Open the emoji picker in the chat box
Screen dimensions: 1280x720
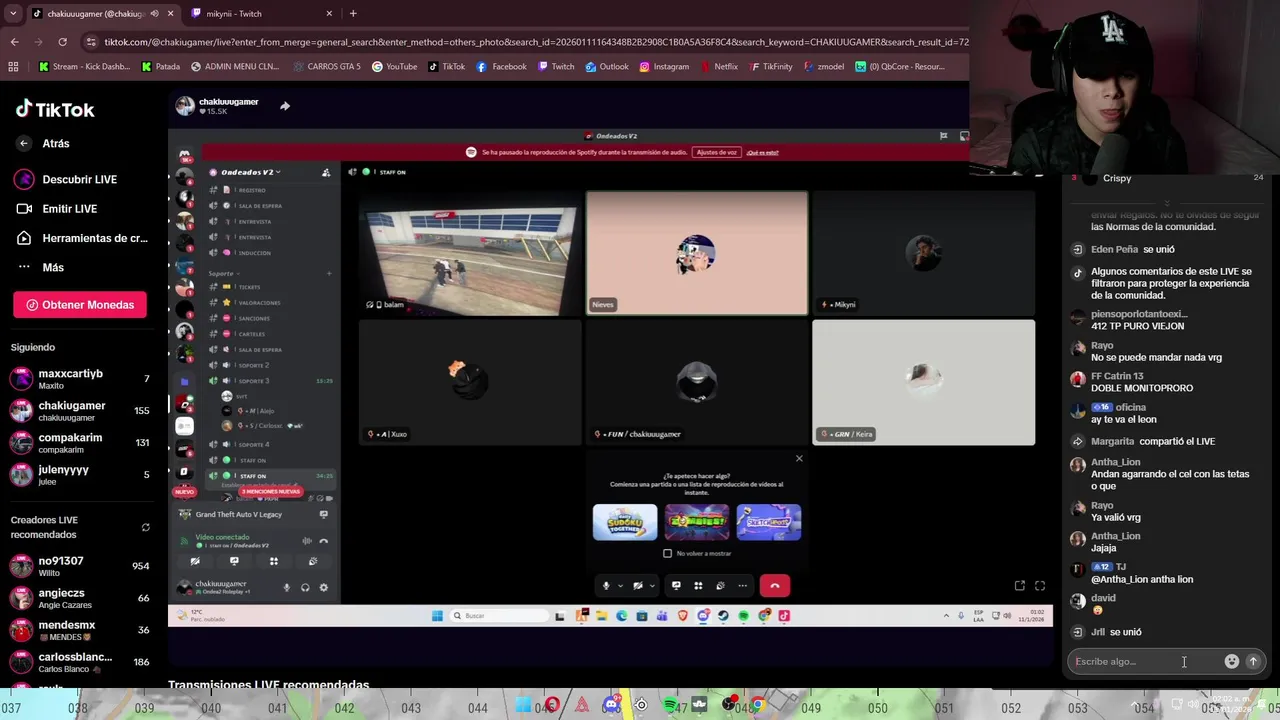pyautogui.click(x=1232, y=661)
